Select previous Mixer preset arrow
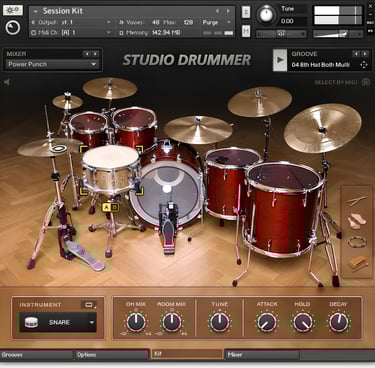Screen dimensions: 375x368 [x=87, y=54]
